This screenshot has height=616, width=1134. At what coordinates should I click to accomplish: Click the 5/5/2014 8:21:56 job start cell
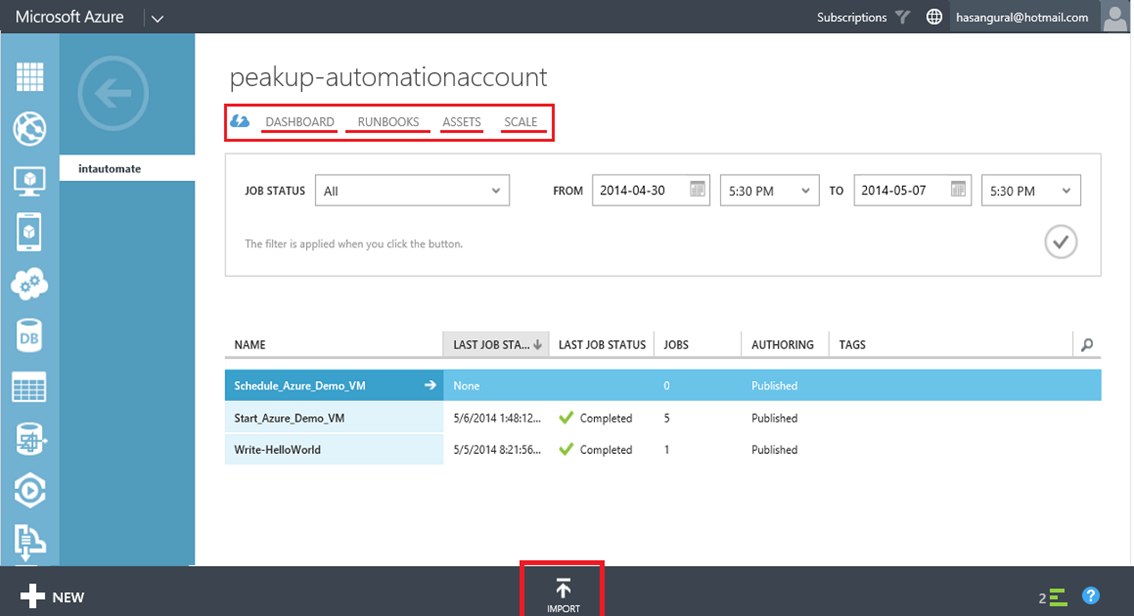click(x=497, y=450)
